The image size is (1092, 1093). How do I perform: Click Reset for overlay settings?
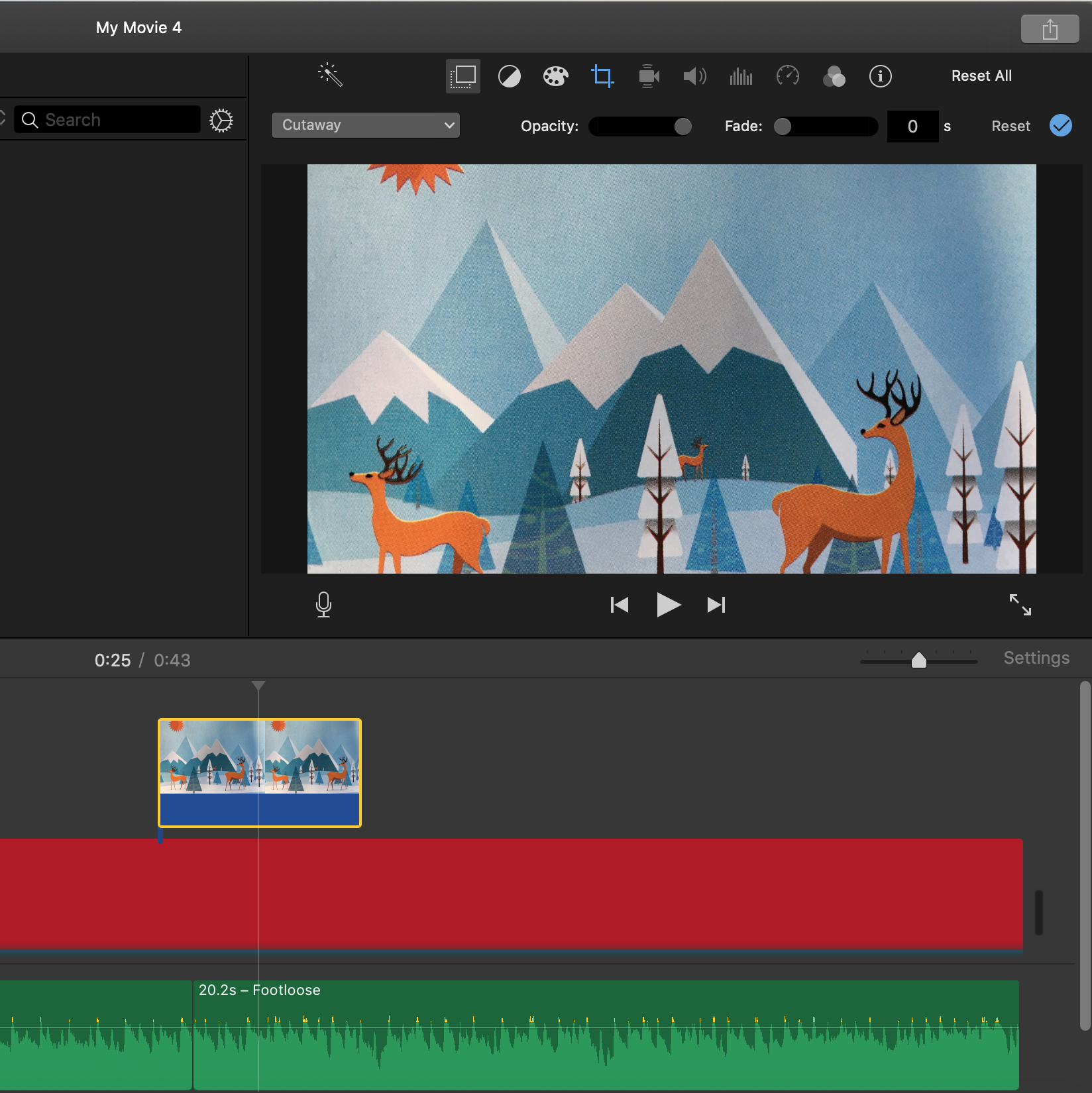pyautogui.click(x=1010, y=127)
